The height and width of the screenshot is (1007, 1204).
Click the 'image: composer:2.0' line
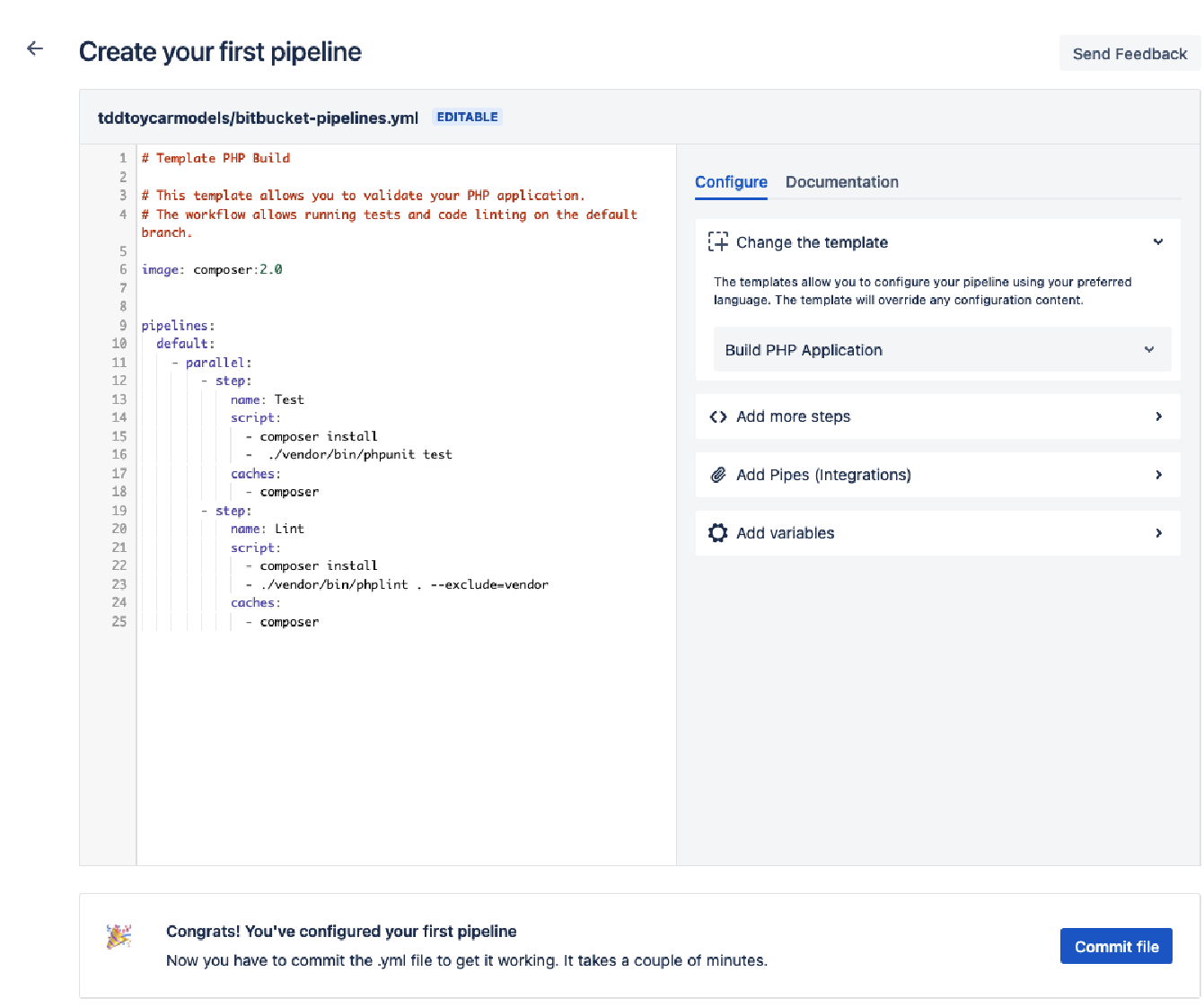(212, 269)
